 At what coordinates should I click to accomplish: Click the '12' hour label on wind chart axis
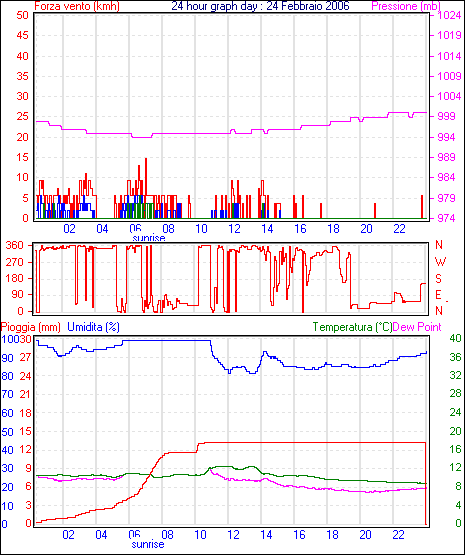234,229
